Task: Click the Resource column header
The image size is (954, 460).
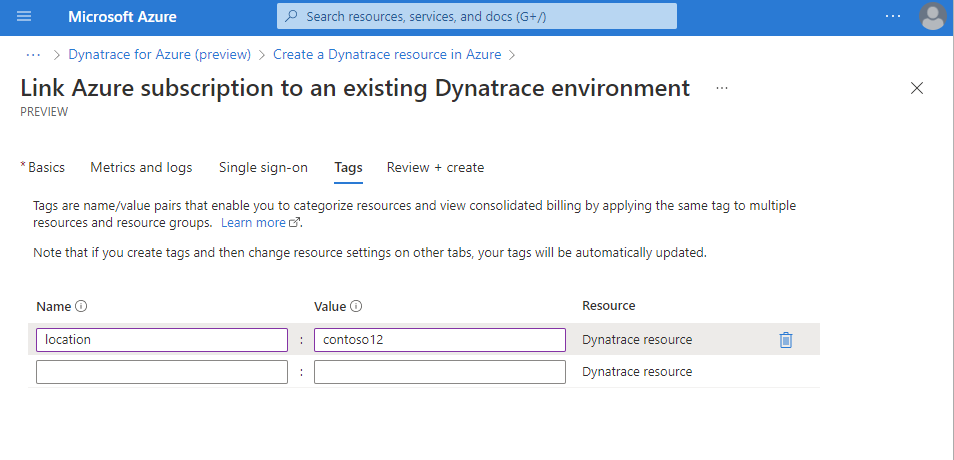Action: [x=608, y=305]
